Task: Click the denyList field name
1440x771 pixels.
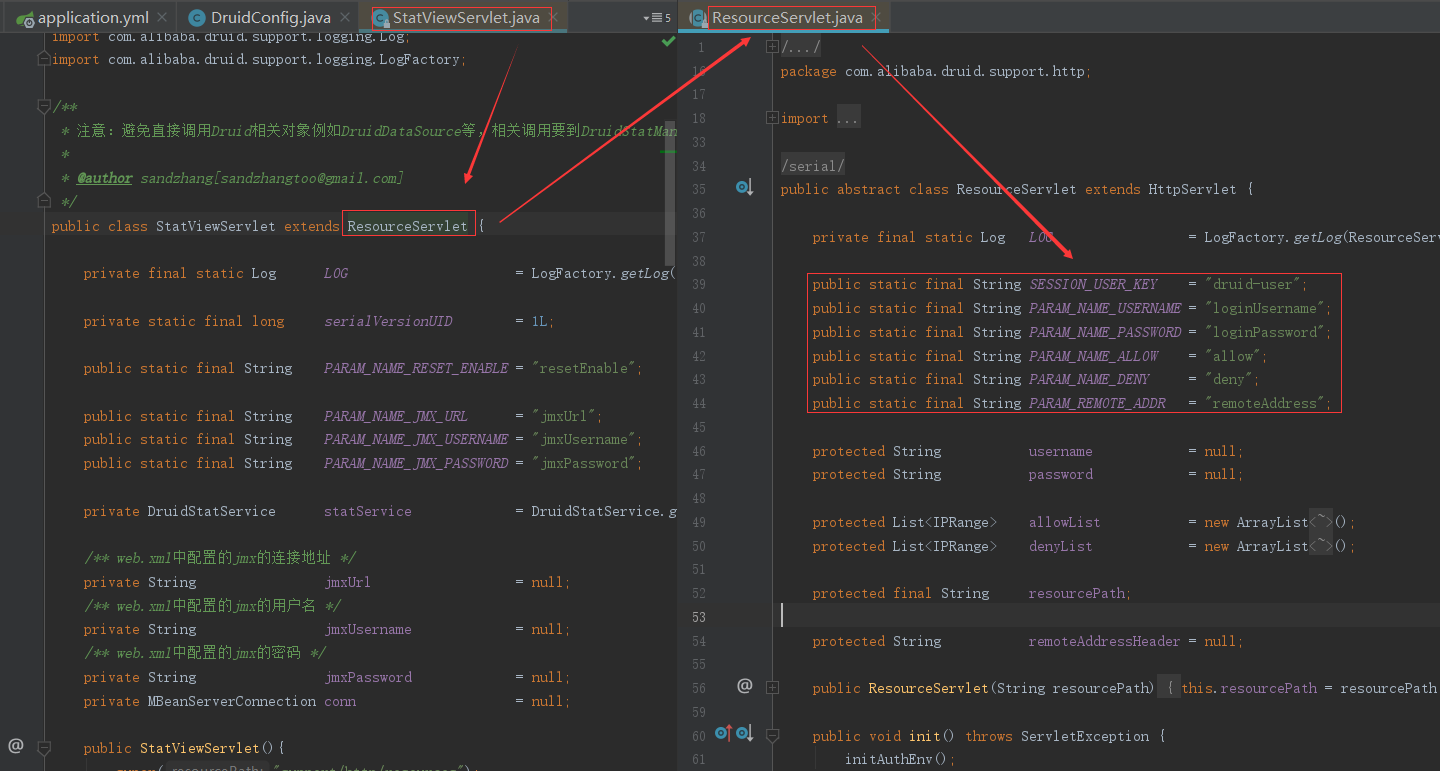Action: point(1060,546)
